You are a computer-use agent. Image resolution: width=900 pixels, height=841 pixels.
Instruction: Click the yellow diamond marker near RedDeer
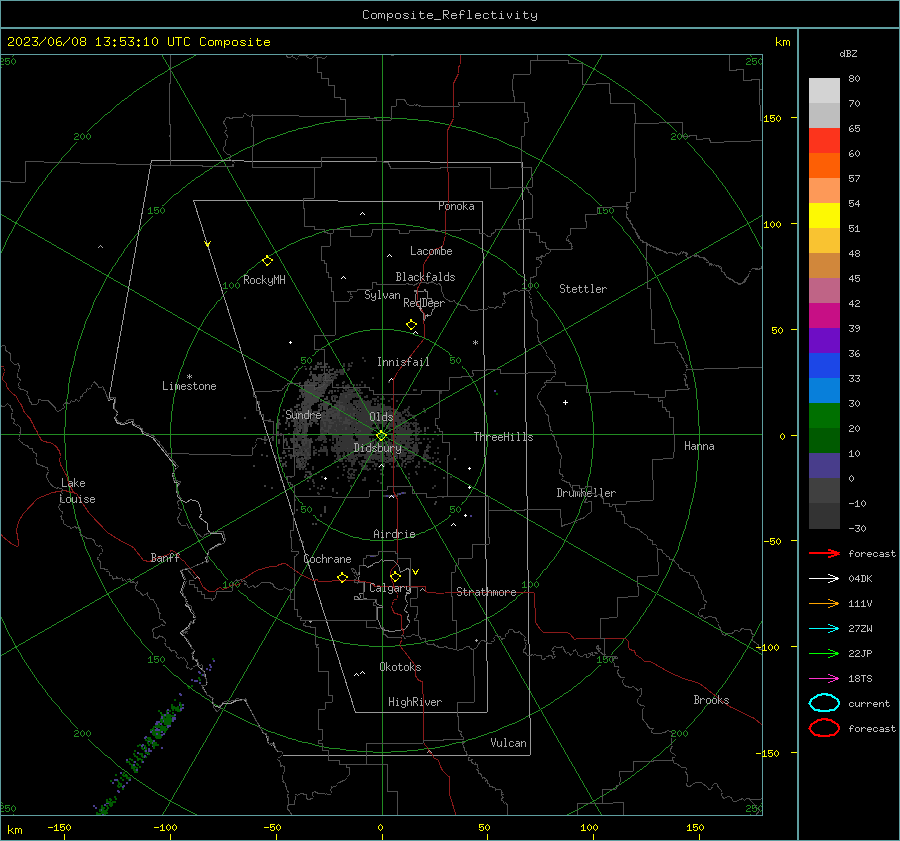[x=412, y=324]
